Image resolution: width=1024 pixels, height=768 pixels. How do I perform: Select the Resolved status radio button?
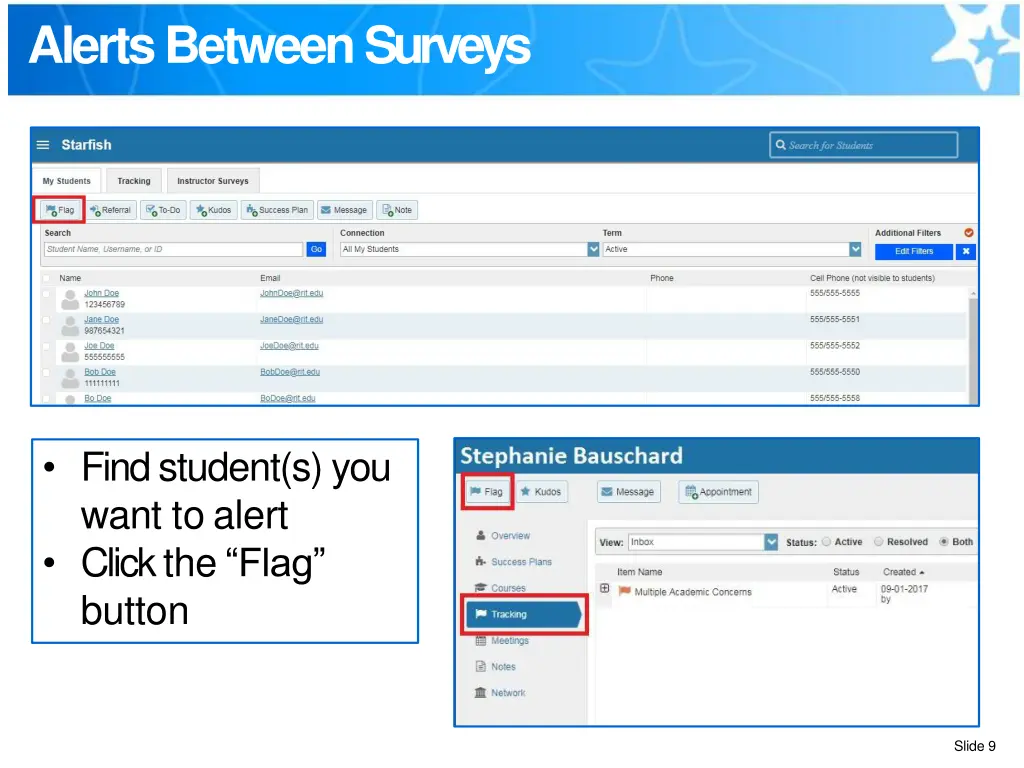click(878, 541)
